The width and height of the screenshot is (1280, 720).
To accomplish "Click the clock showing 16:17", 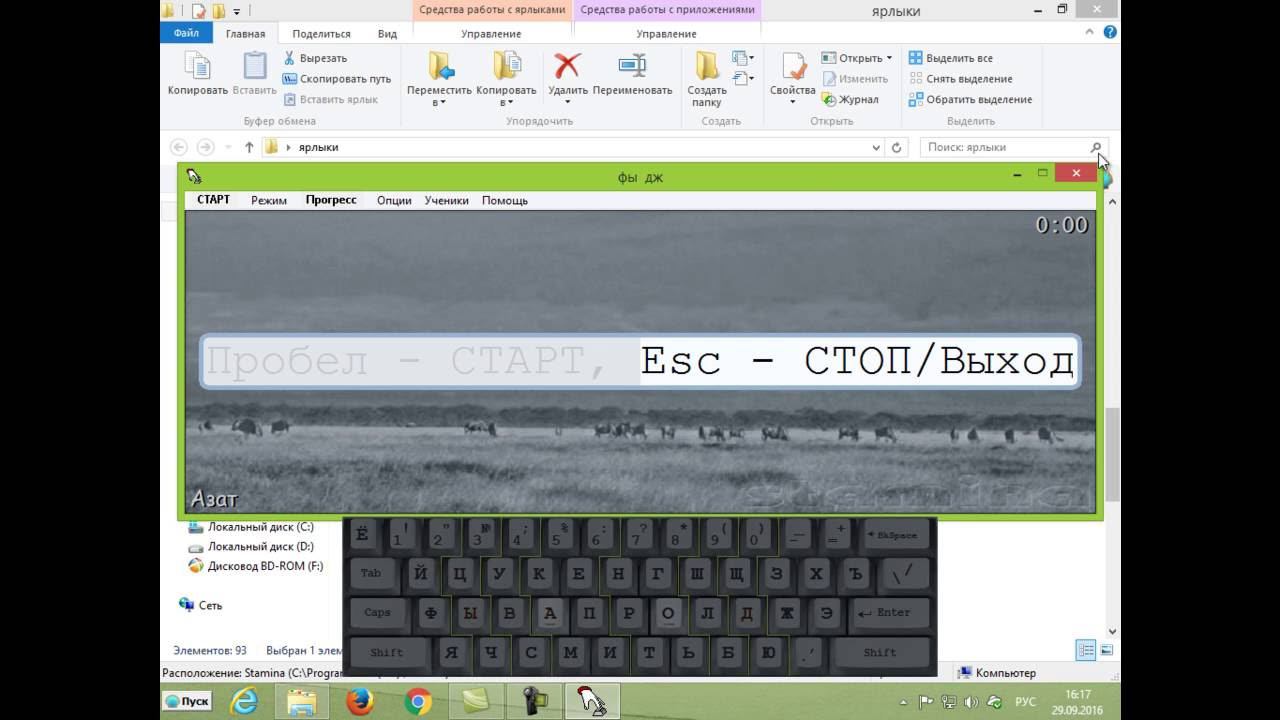I will point(1078,694).
